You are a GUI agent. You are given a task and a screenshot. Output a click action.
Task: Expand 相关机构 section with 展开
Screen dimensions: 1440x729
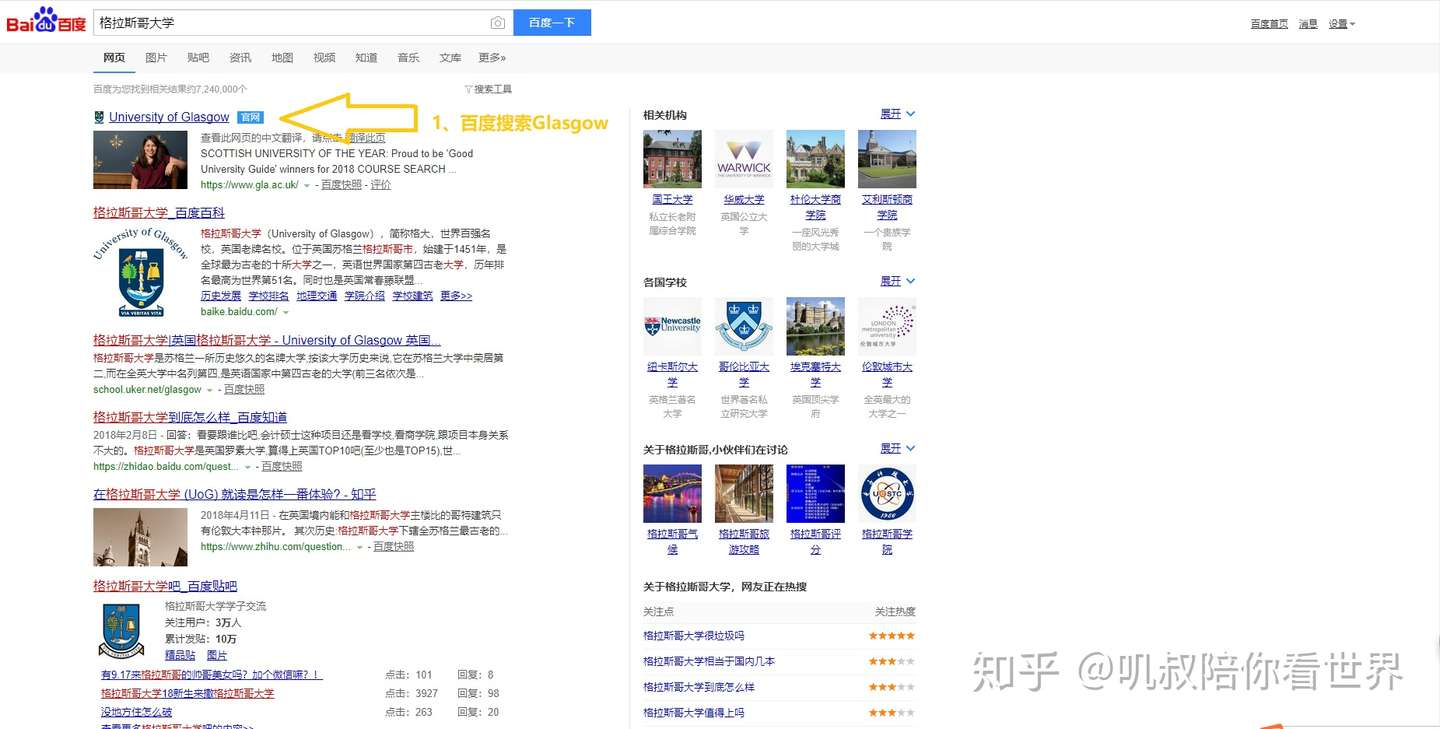click(x=897, y=114)
